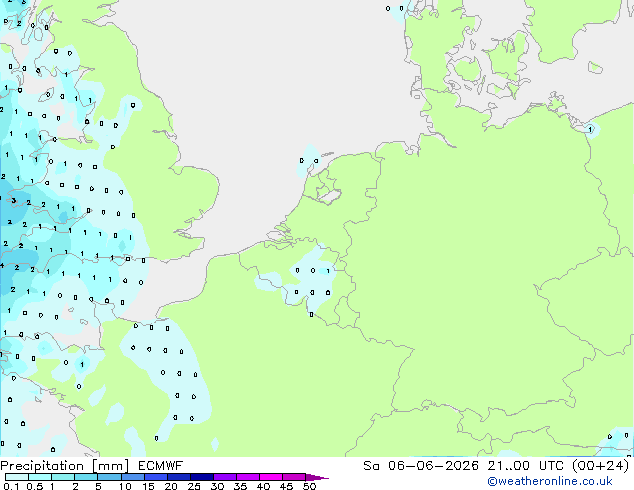Select the 0.5–1 mm legend color box
The image size is (634, 490).
point(40,477)
